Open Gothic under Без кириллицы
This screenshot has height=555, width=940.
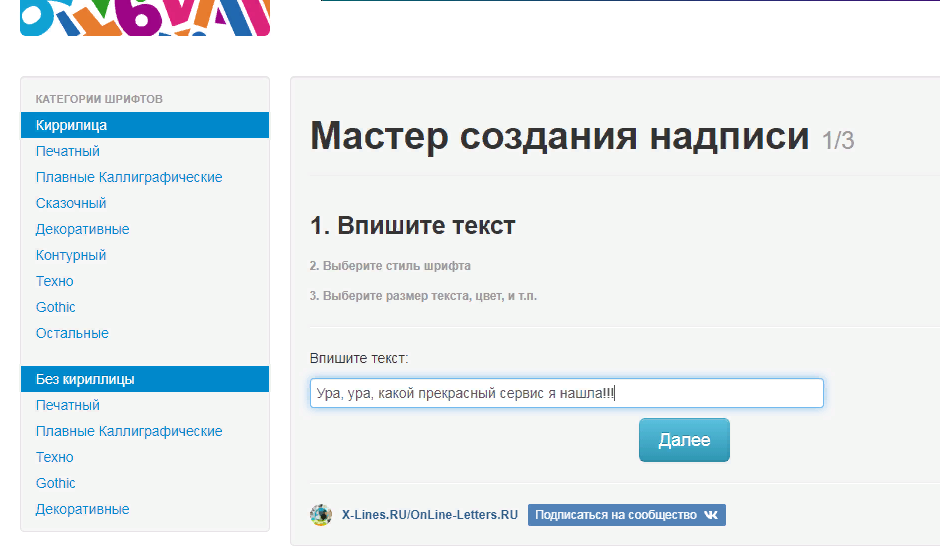point(56,483)
